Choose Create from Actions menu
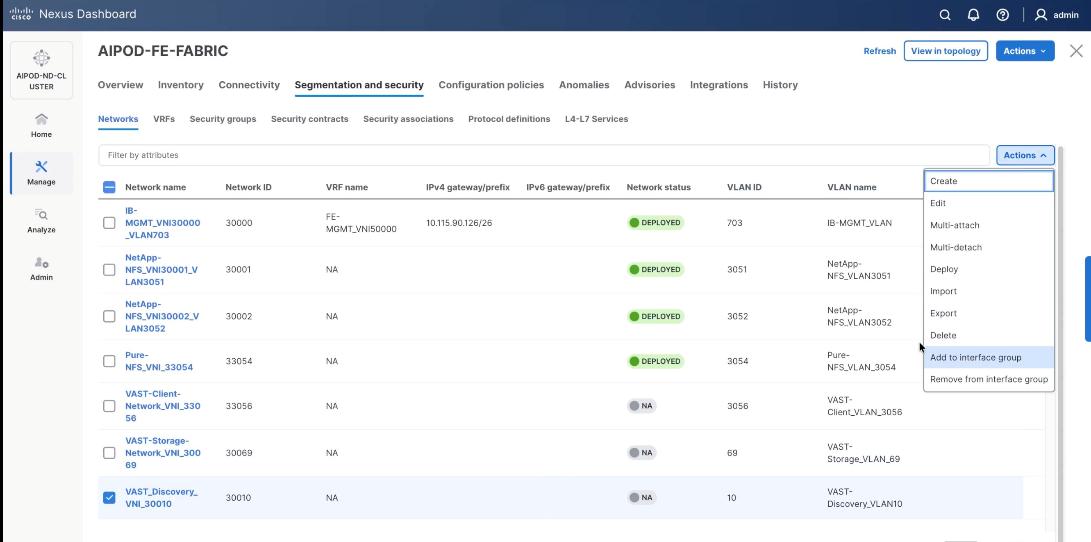Screen dimensions: 1091x542 pyautogui.click(x=989, y=181)
